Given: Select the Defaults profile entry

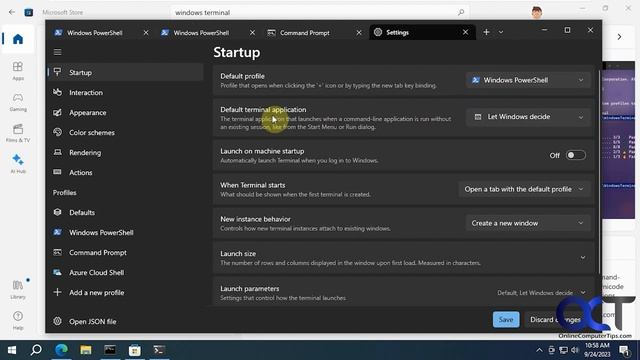Looking at the screenshot, I should coord(126,213).
